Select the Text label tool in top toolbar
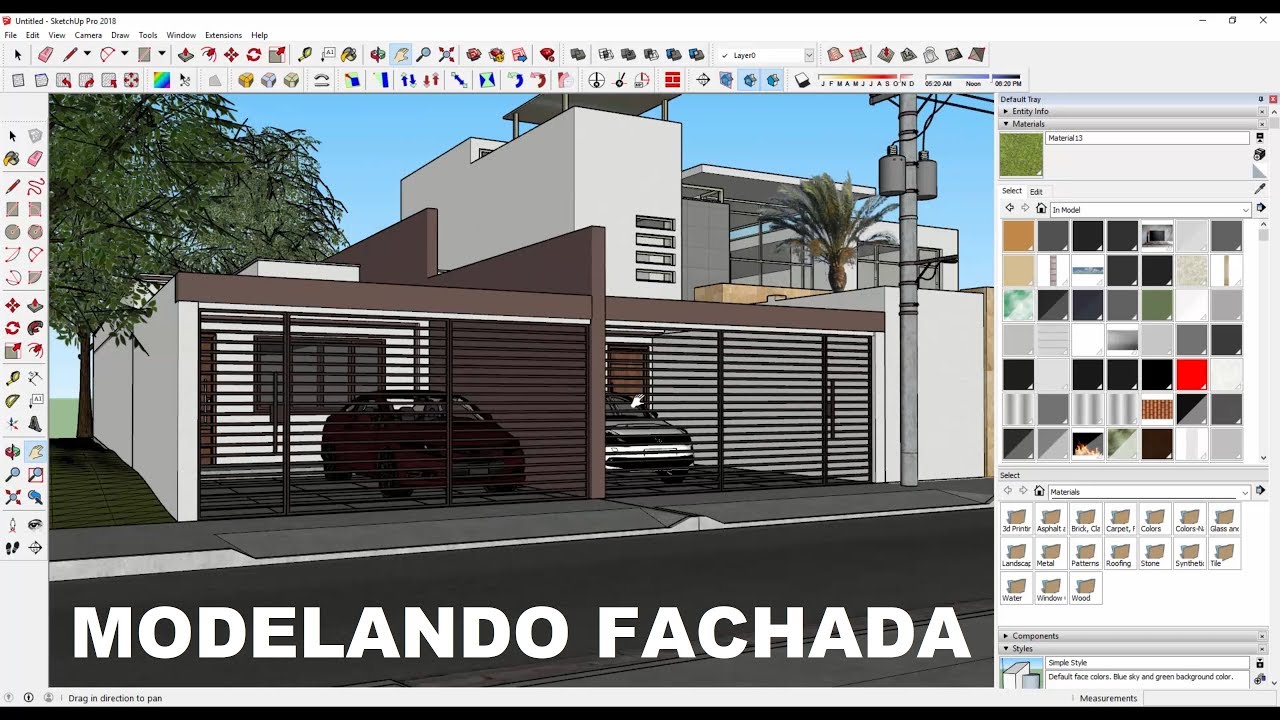 point(327,55)
